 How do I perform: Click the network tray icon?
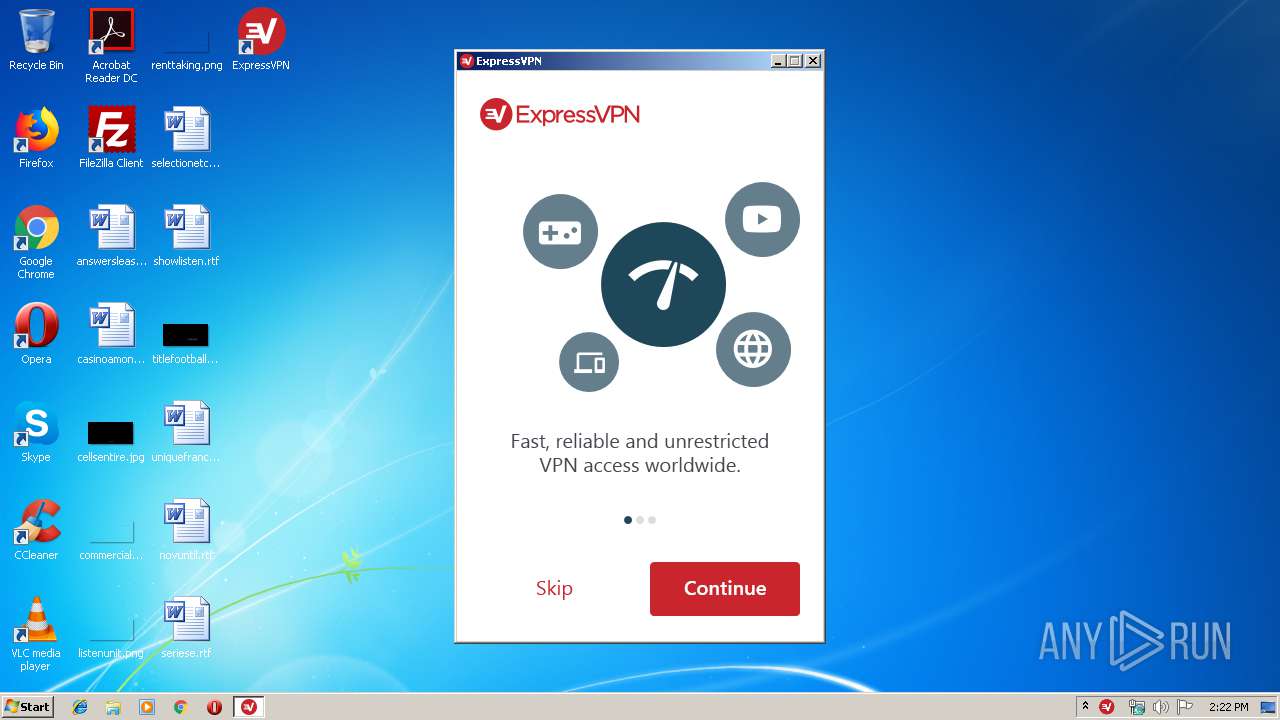1136,707
